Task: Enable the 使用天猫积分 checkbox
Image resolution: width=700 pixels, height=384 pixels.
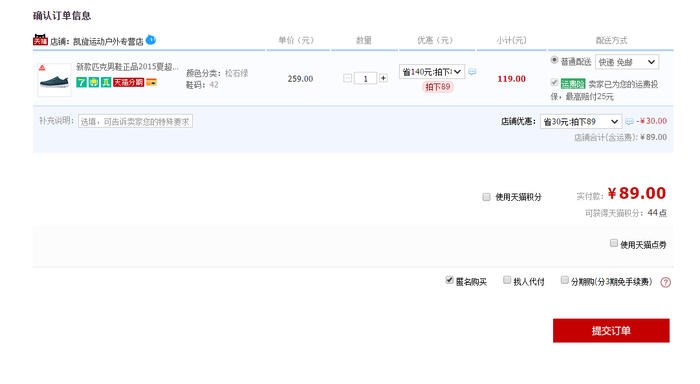Action: [x=487, y=197]
